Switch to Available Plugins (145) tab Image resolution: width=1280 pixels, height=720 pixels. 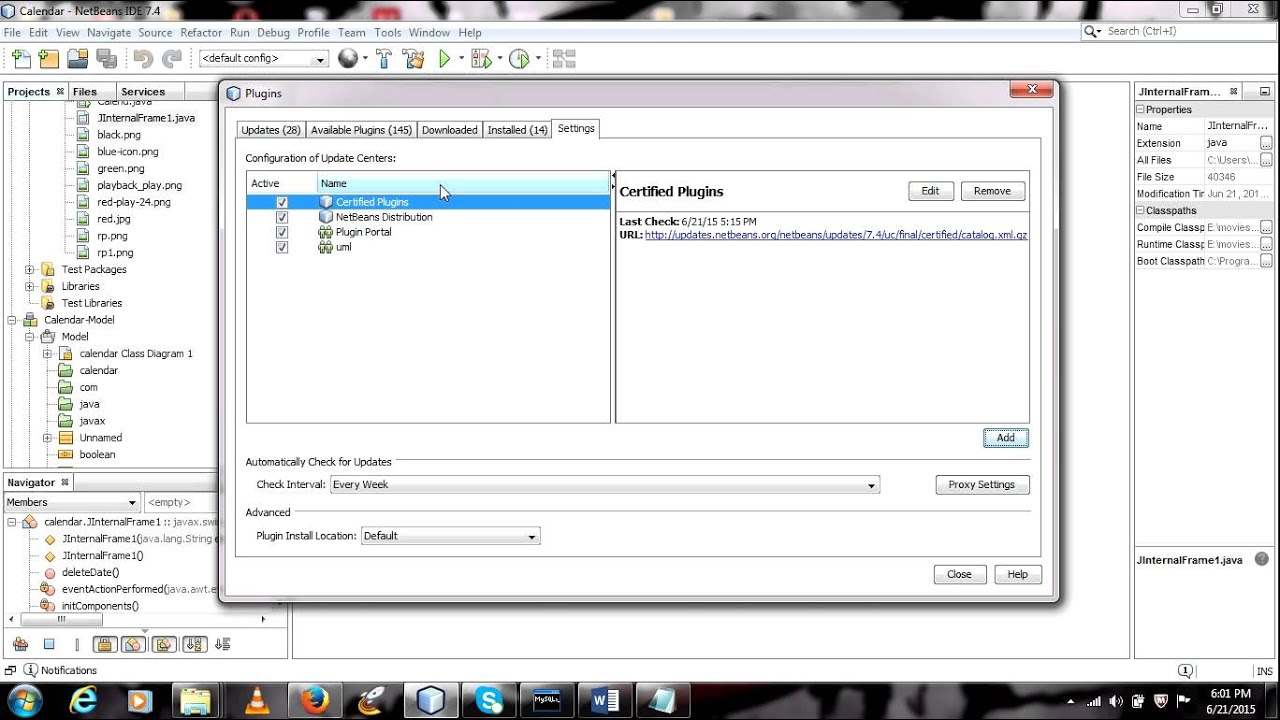361,130
